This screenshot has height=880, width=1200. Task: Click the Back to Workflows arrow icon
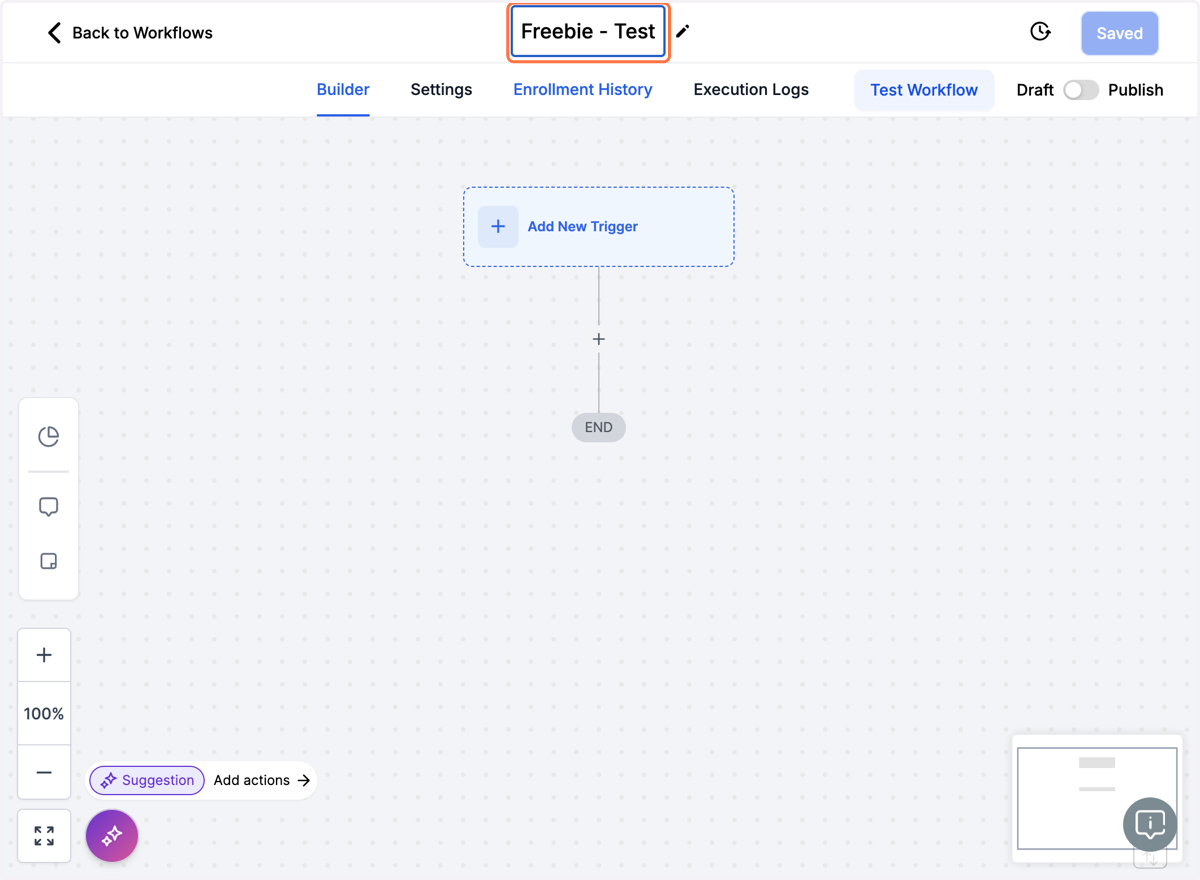point(54,33)
